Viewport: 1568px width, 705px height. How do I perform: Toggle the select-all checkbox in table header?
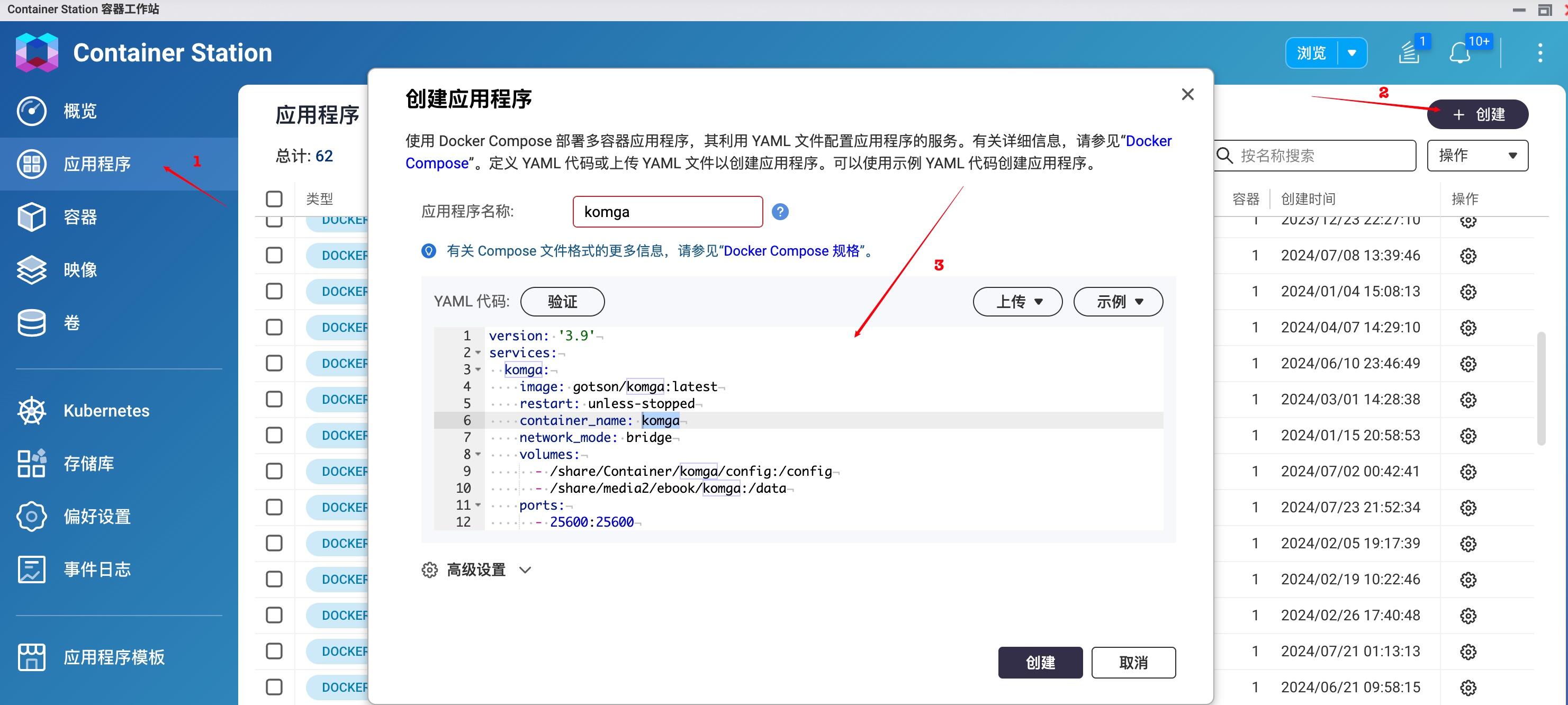coord(274,199)
